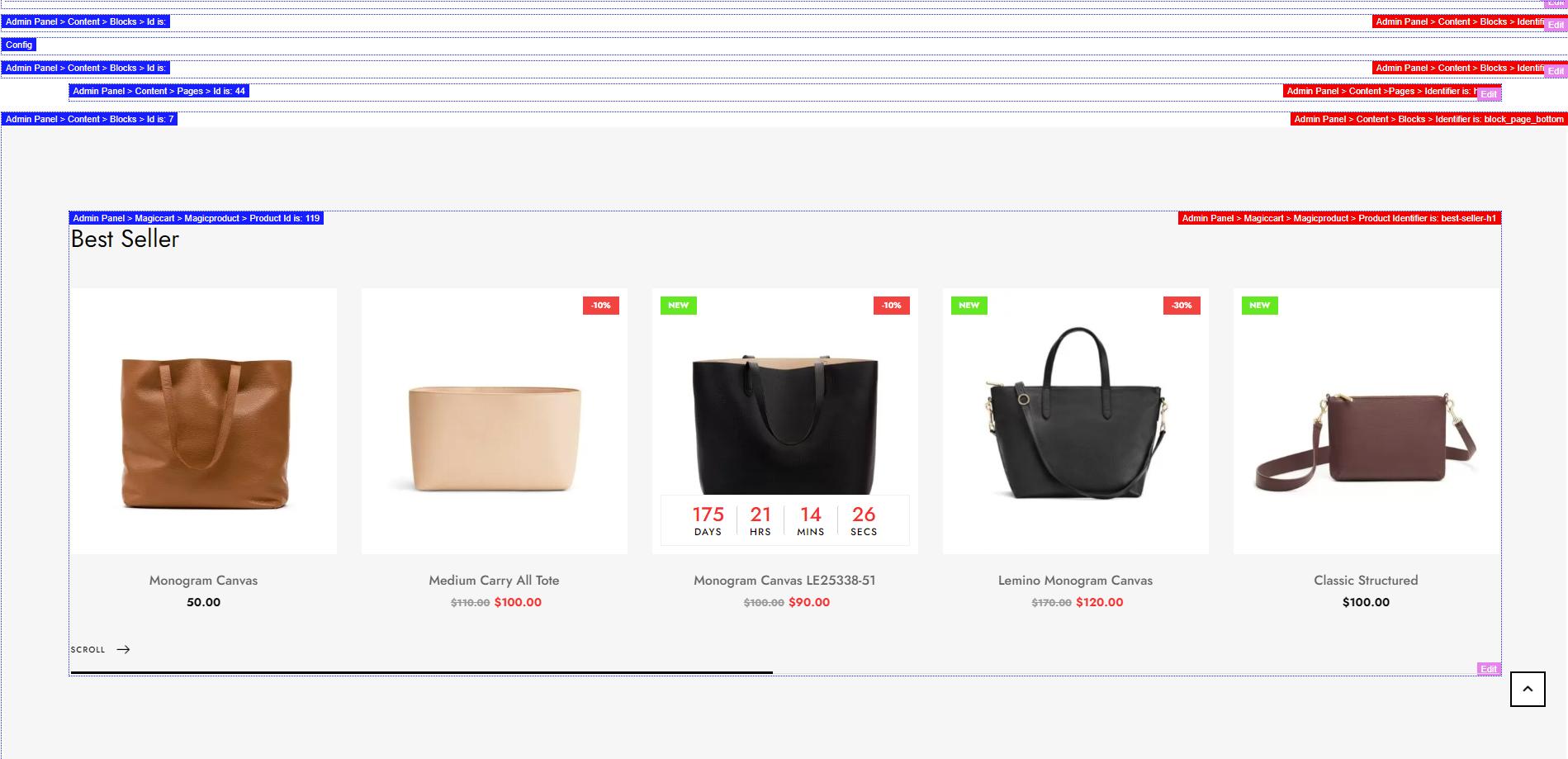Open the Monogram Canvas LE25338-51 title link

tap(784, 581)
